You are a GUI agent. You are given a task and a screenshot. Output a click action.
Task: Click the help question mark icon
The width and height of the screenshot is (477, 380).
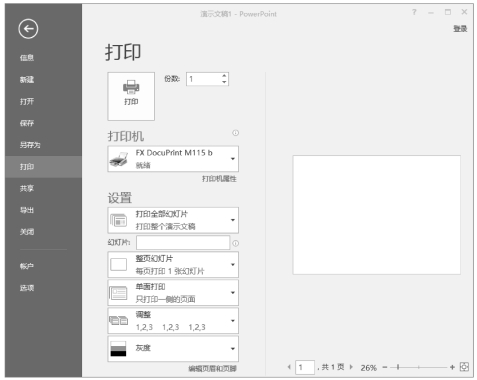coord(414,12)
